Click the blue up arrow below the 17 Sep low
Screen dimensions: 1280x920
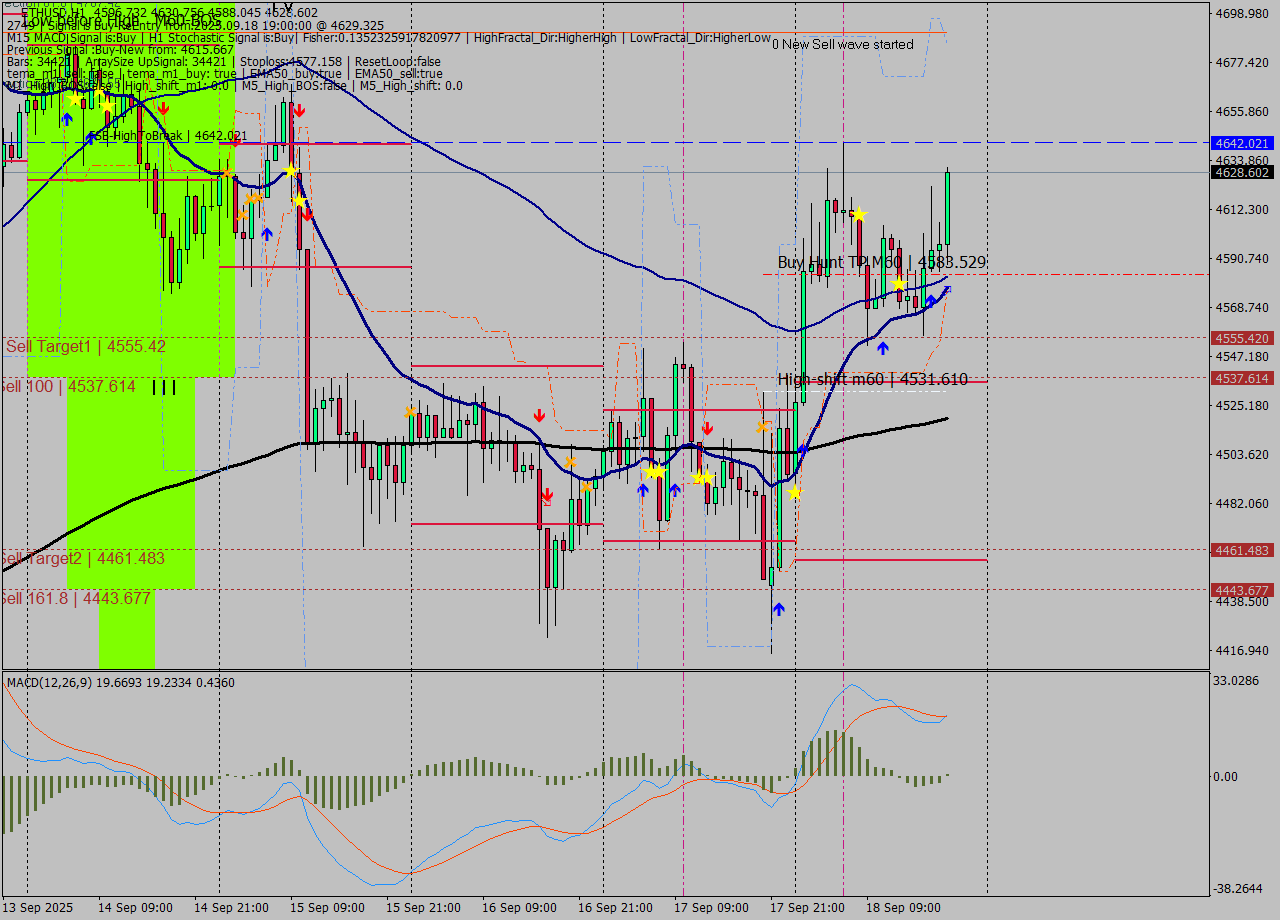pos(778,608)
